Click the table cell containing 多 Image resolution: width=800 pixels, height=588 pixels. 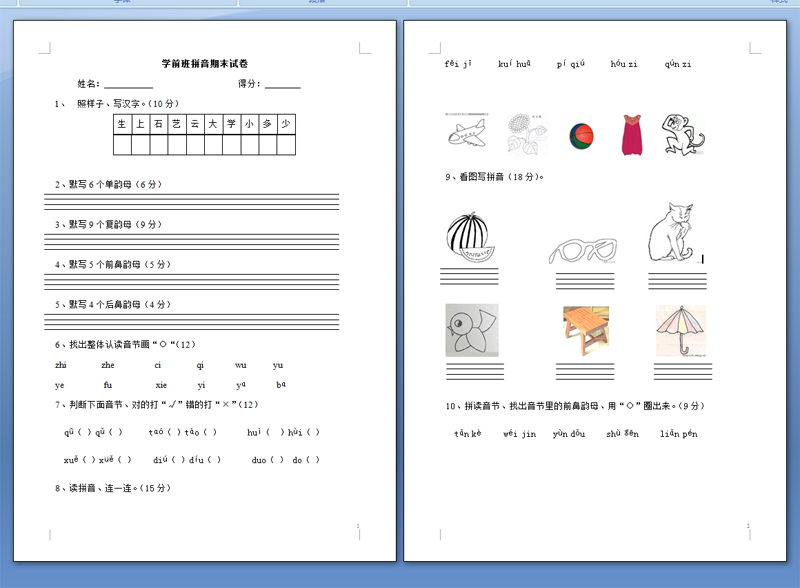tap(268, 124)
